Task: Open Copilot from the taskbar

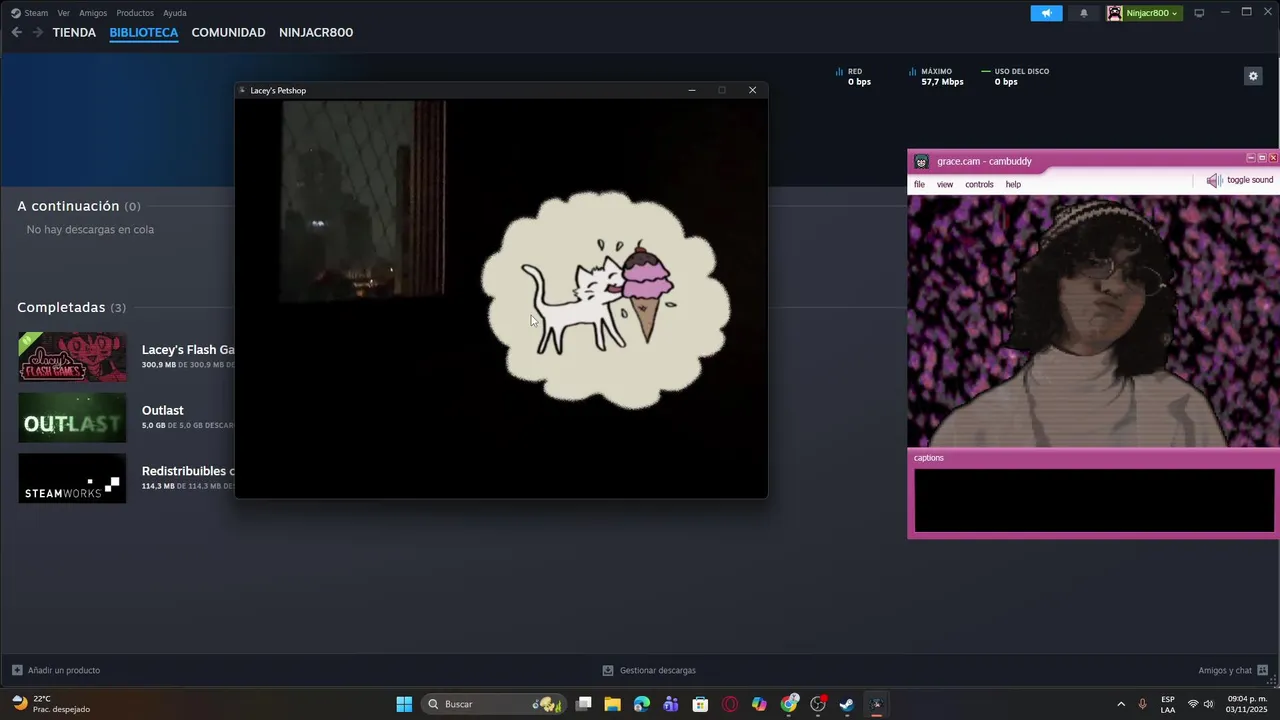Action: click(759, 704)
